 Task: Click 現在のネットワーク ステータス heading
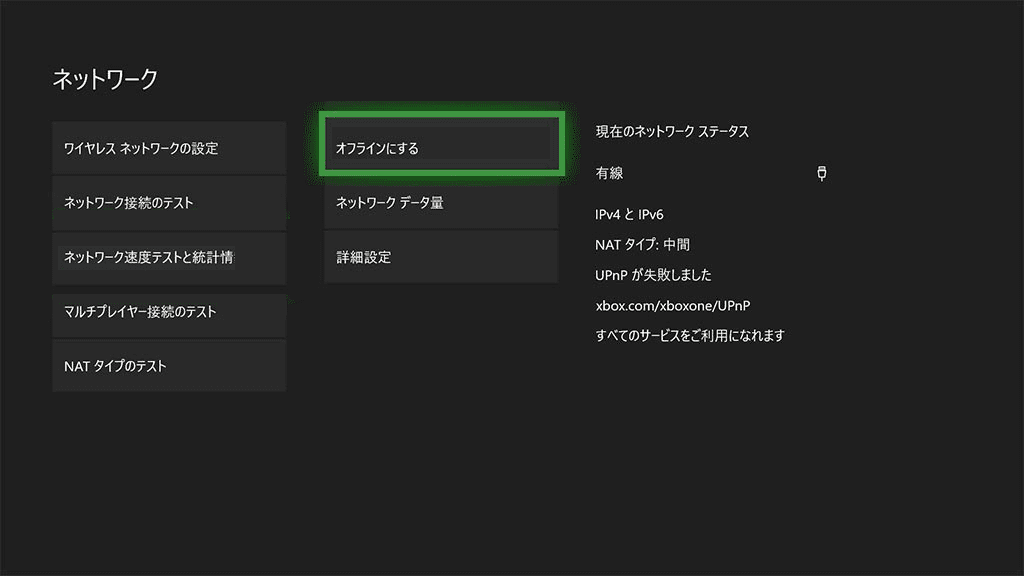pos(672,131)
